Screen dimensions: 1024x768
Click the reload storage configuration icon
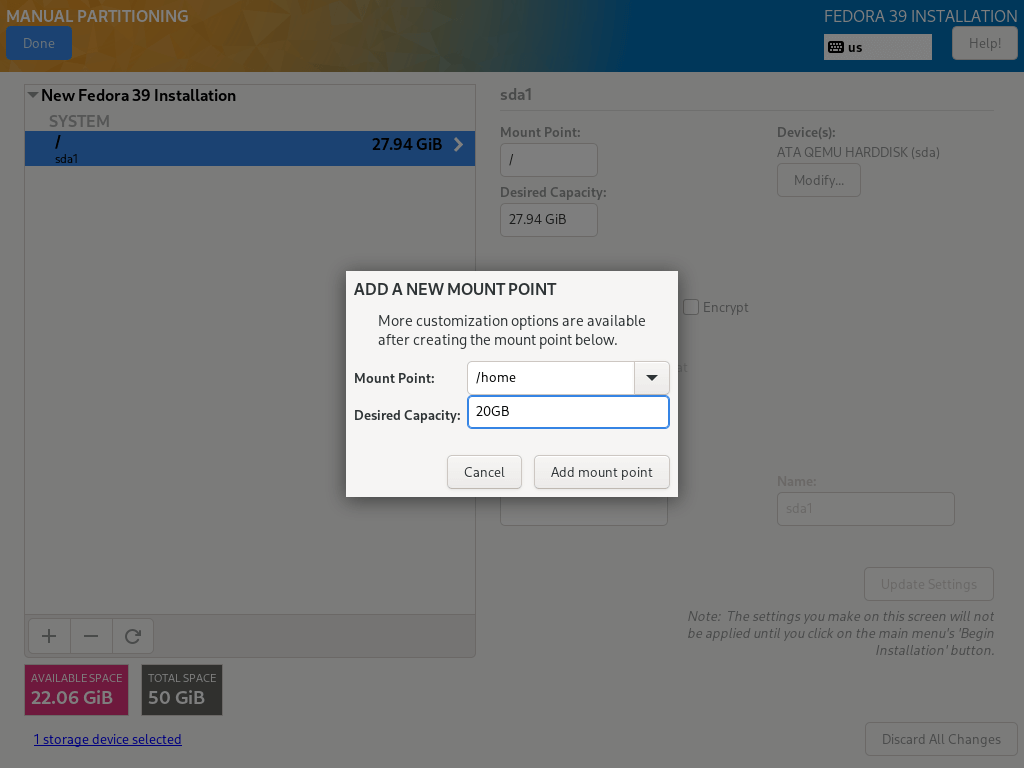pos(133,636)
